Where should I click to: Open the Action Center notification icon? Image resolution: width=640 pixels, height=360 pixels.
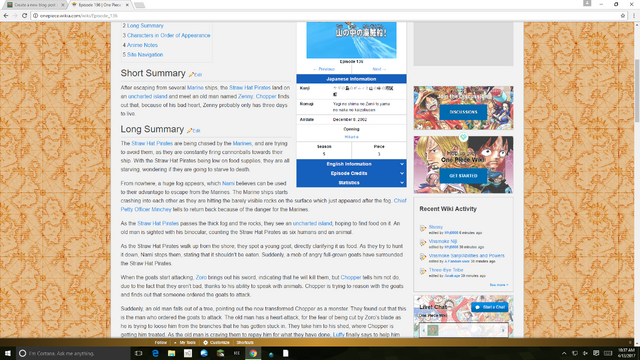click(x=596, y=353)
